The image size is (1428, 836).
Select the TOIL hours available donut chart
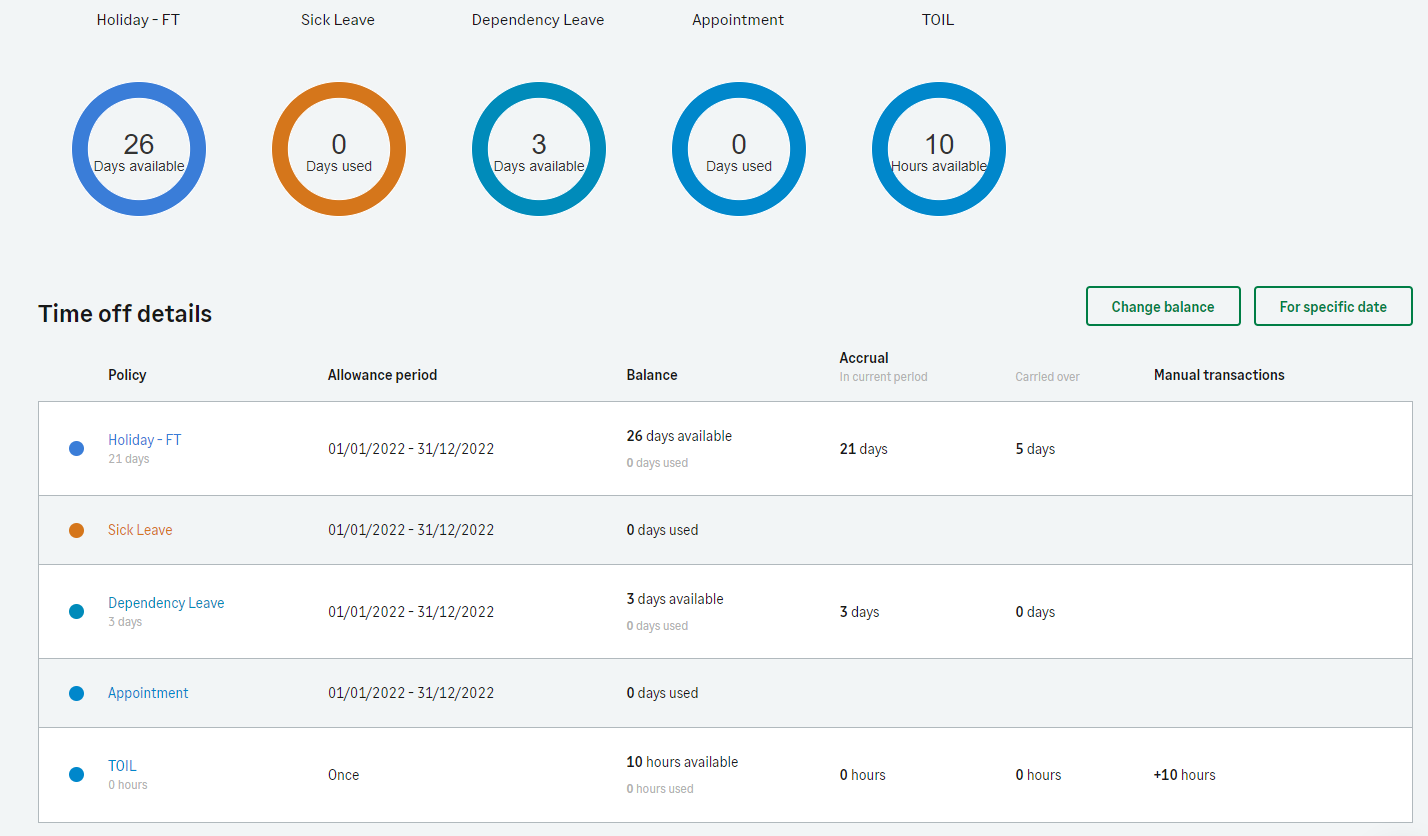[x=939, y=149]
